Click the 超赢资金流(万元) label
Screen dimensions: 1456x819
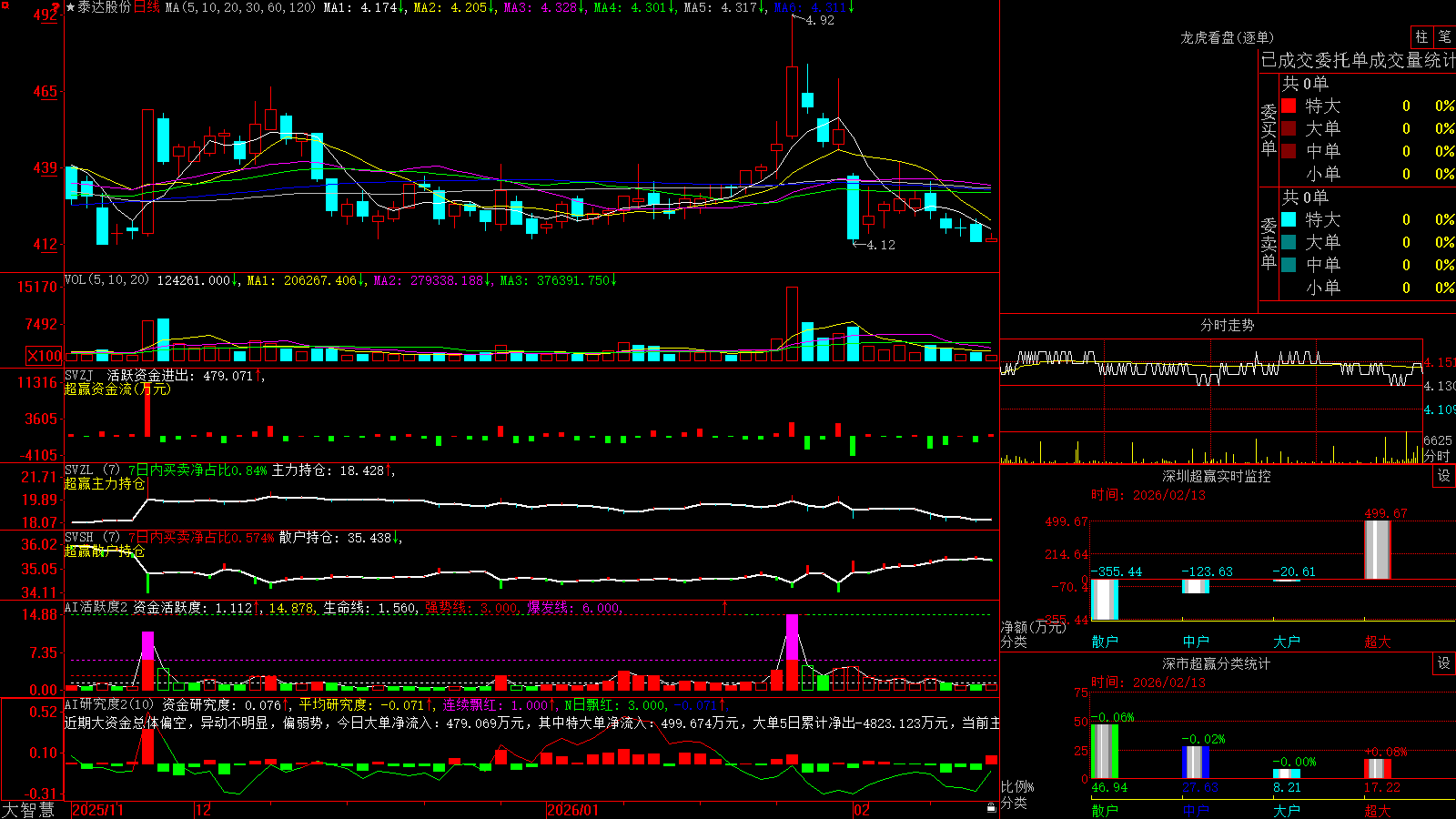point(117,389)
